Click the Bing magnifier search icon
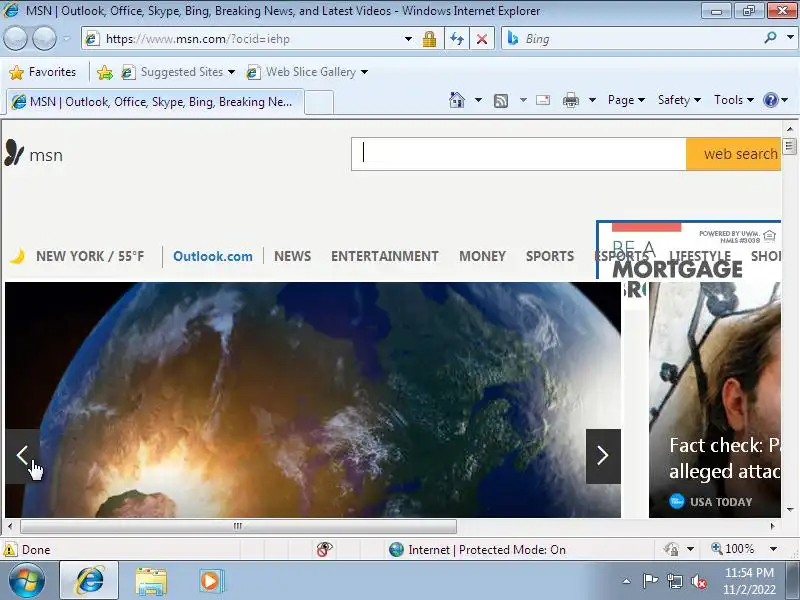800x600 pixels. pos(770,38)
